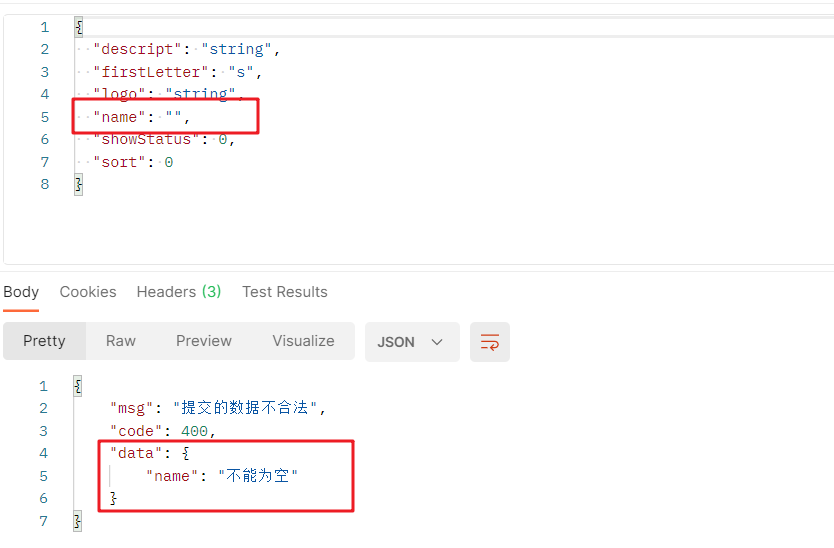Click the "descript" line in request body
This screenshot has width=834, height=548.
(186, 49)
